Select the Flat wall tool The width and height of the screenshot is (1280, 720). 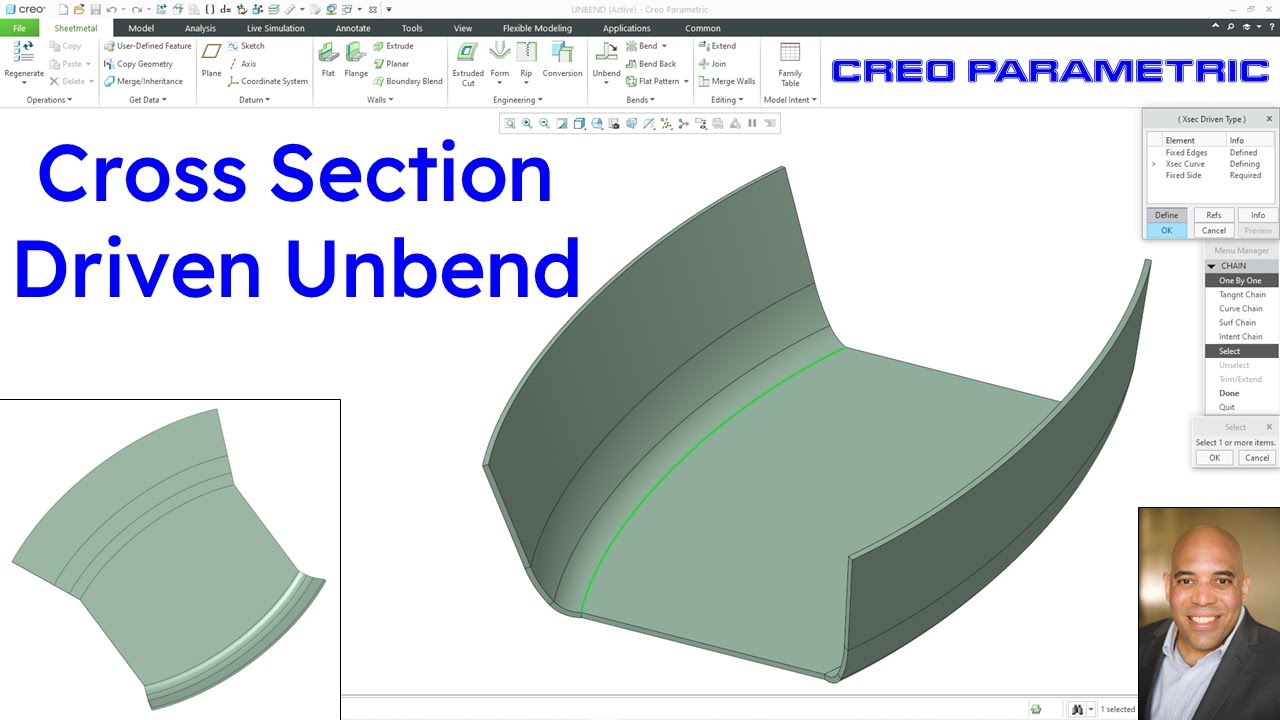328,59
